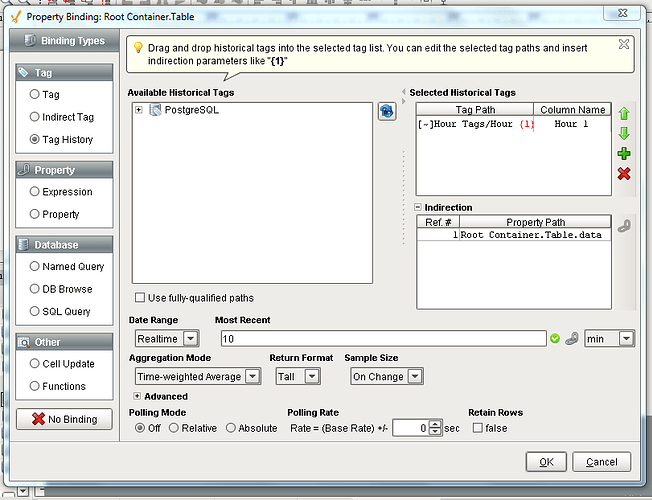Click the Polling Rate number field
The width and height of the screenshot is (652, 500).
[411, 428]
